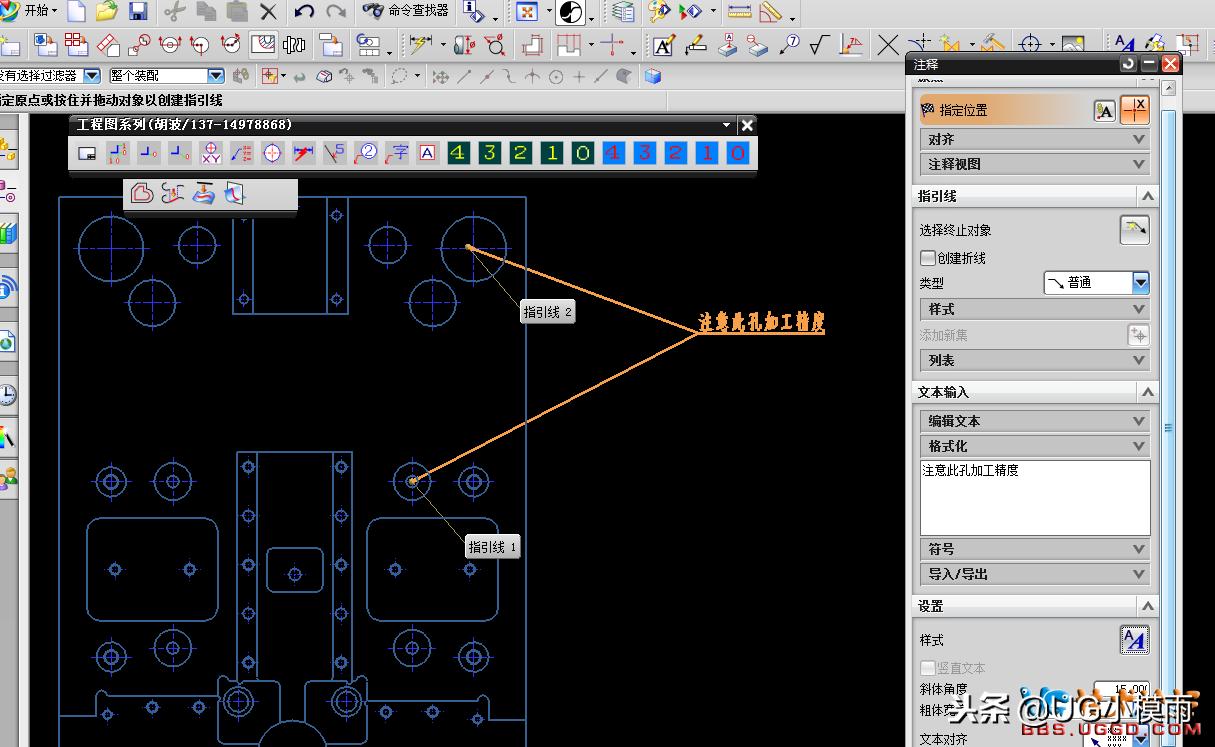The image size is (1215, 747).
Task: Click the text input box with annotation text
Action: [x=1034, y=497]
